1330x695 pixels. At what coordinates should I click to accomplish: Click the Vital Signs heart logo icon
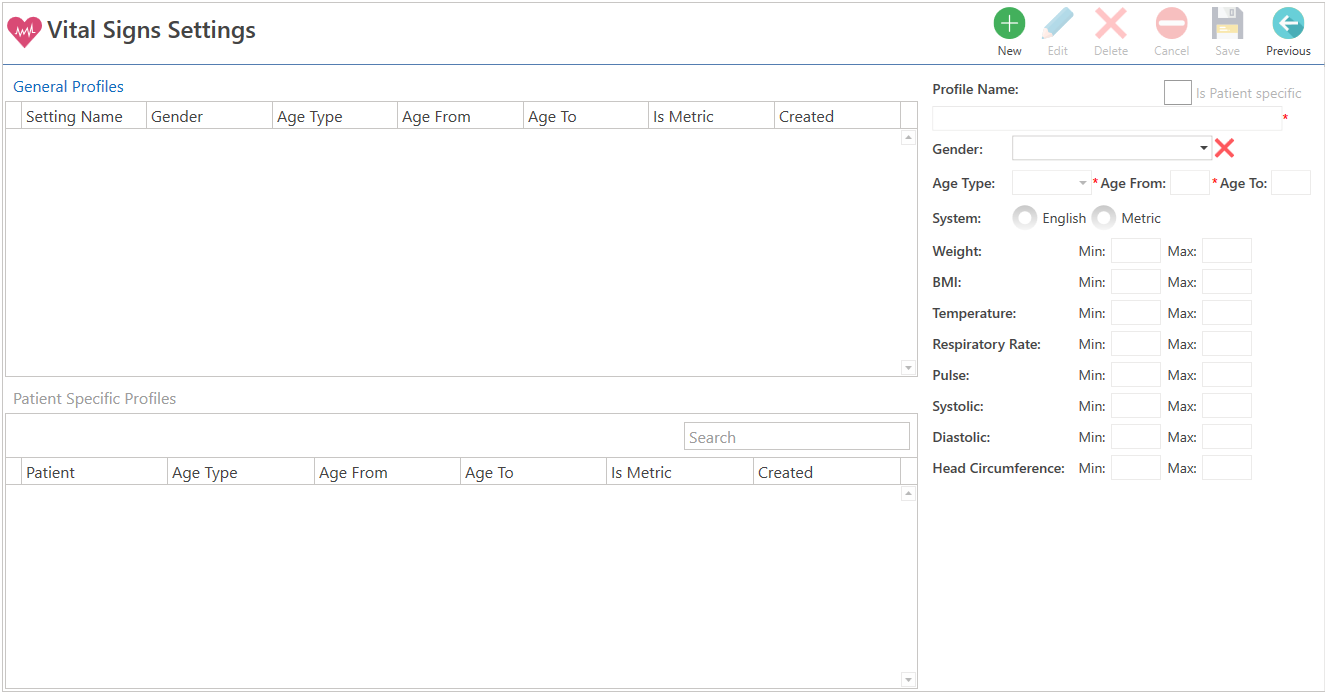point(24,32)
